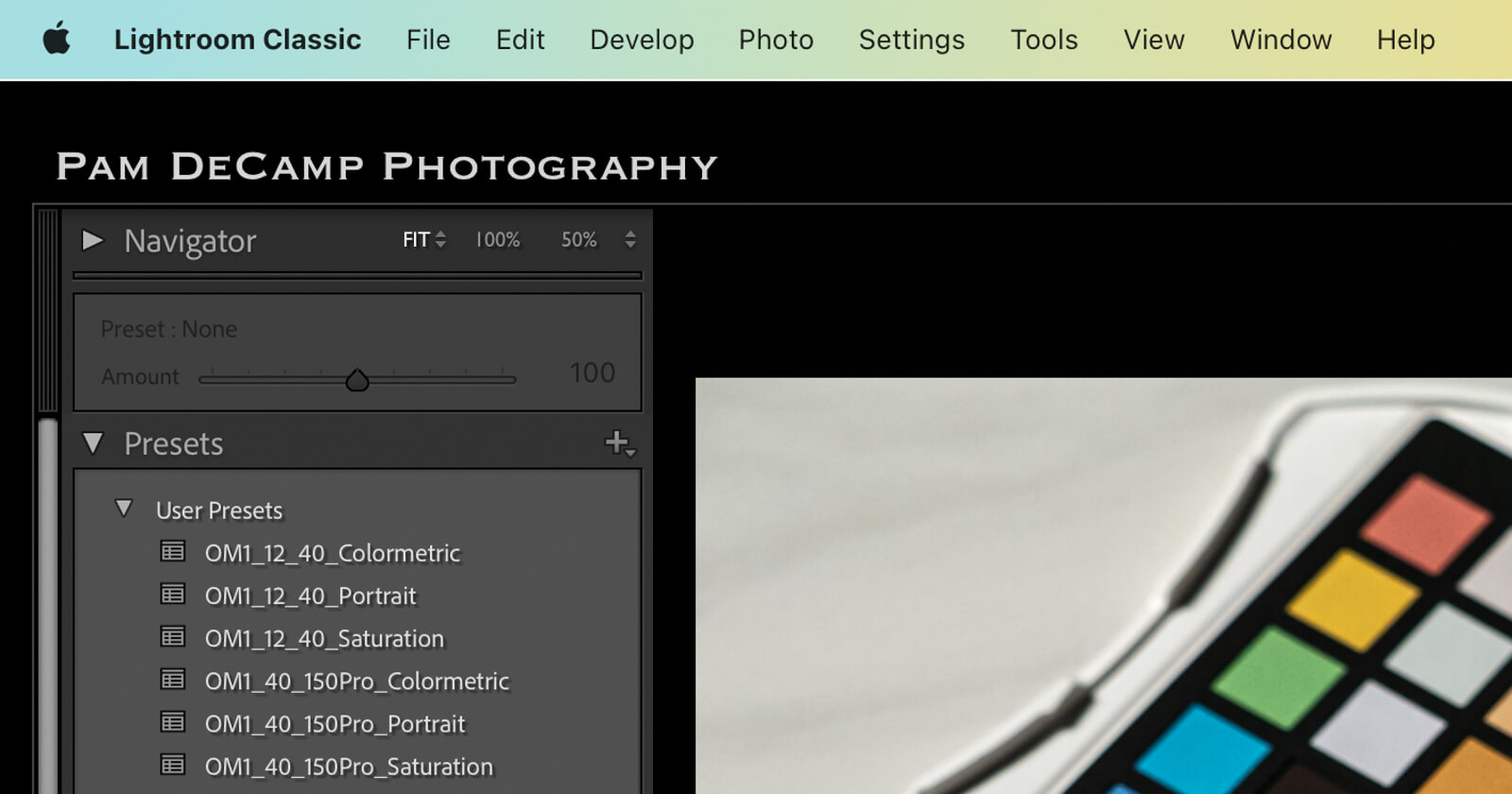Apply the OM1_40_150Pro_Portrait preset
The image size is (1512, 794).
tap(335, 724)
